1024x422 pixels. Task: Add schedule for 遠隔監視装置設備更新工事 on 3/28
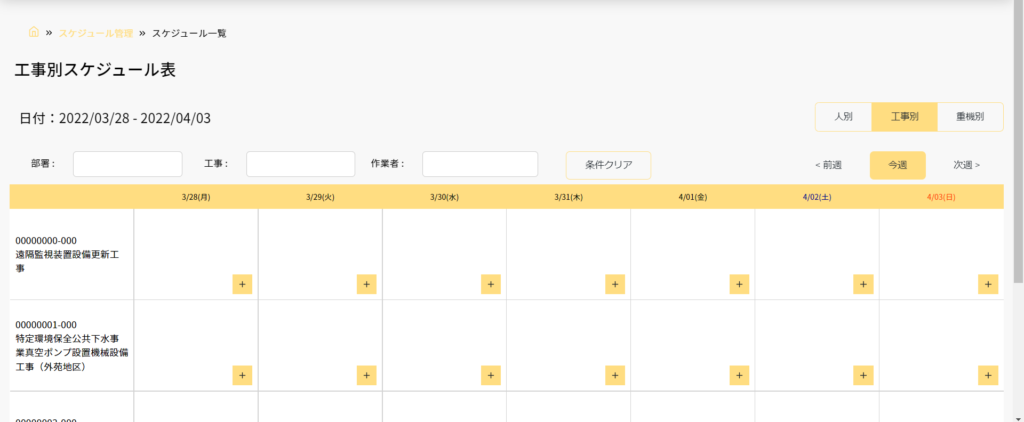coord(242,284)
